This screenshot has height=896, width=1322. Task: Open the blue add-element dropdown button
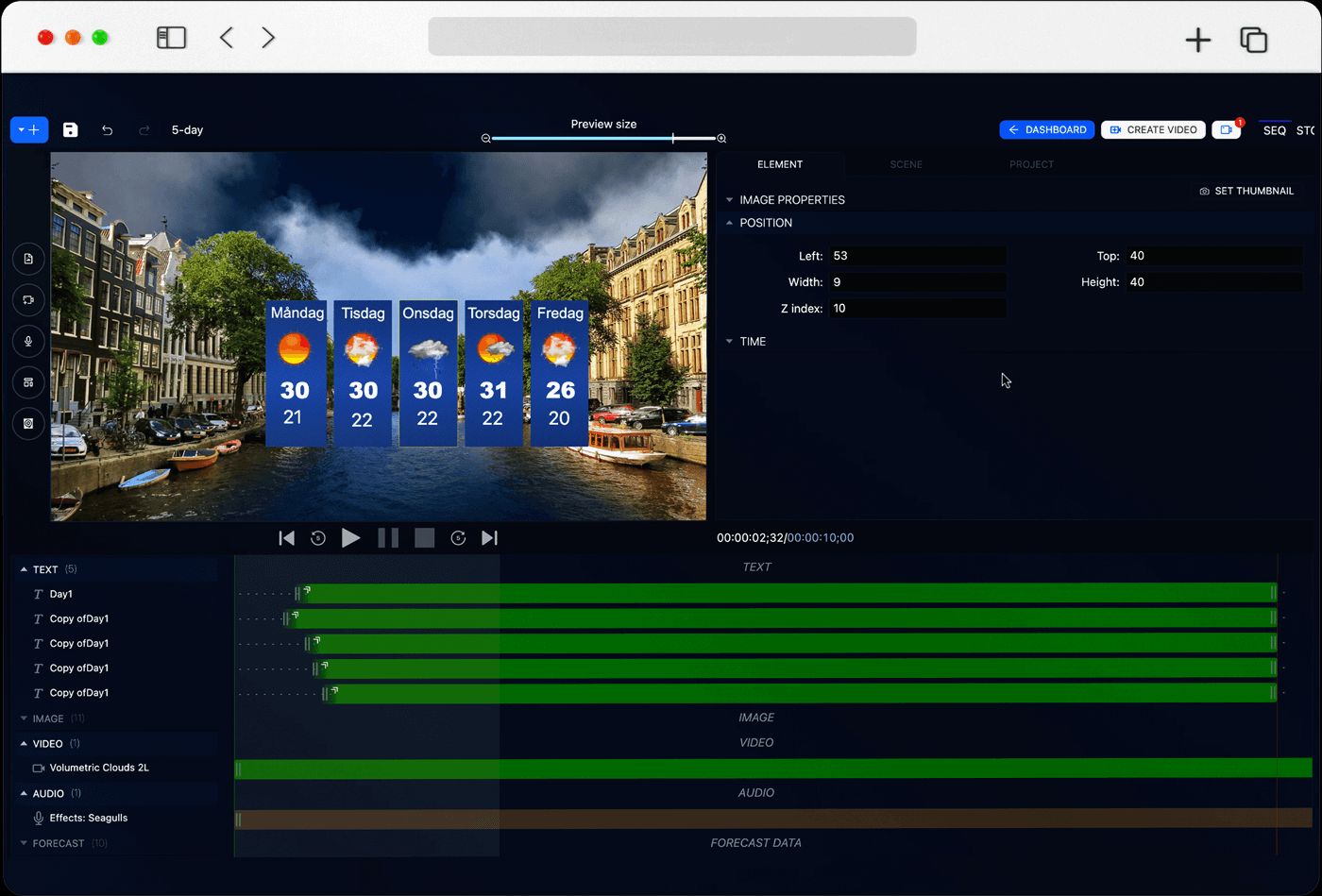[x=29, y=130]
